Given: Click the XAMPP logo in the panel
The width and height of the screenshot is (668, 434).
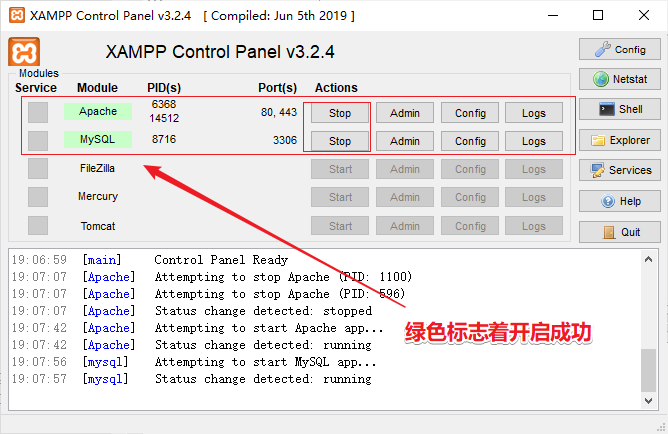Looking at the screenshot, I should coord(24,52).
